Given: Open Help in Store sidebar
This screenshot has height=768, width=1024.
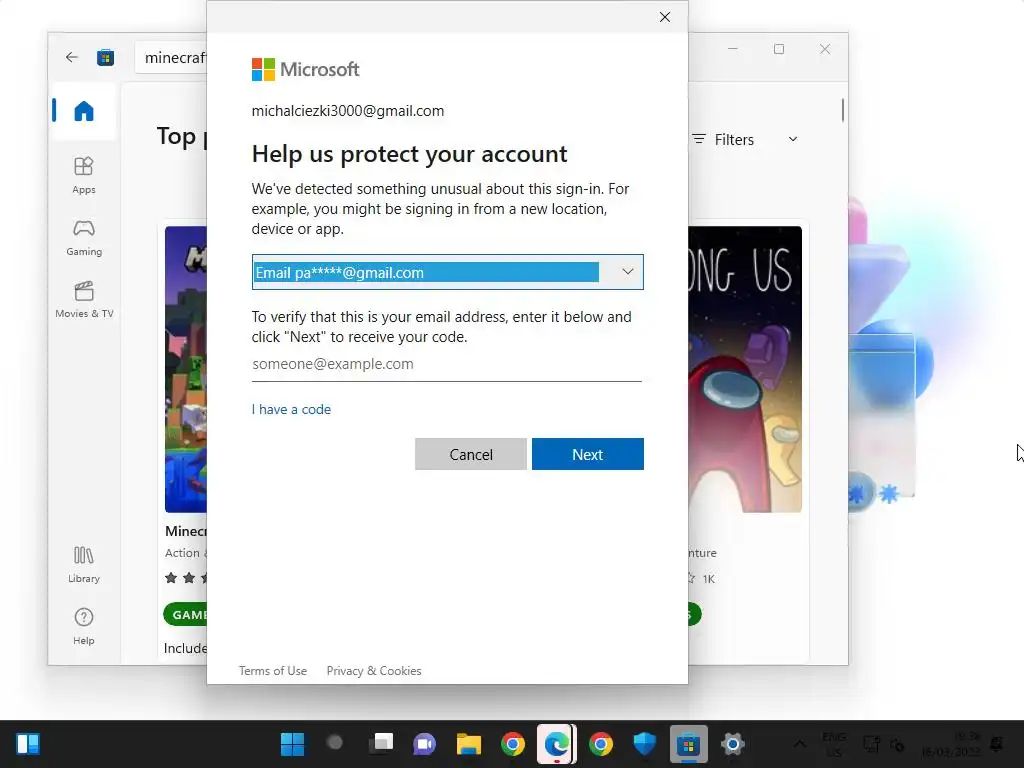Looking at the screenshot, I should (x=84, y=626).
